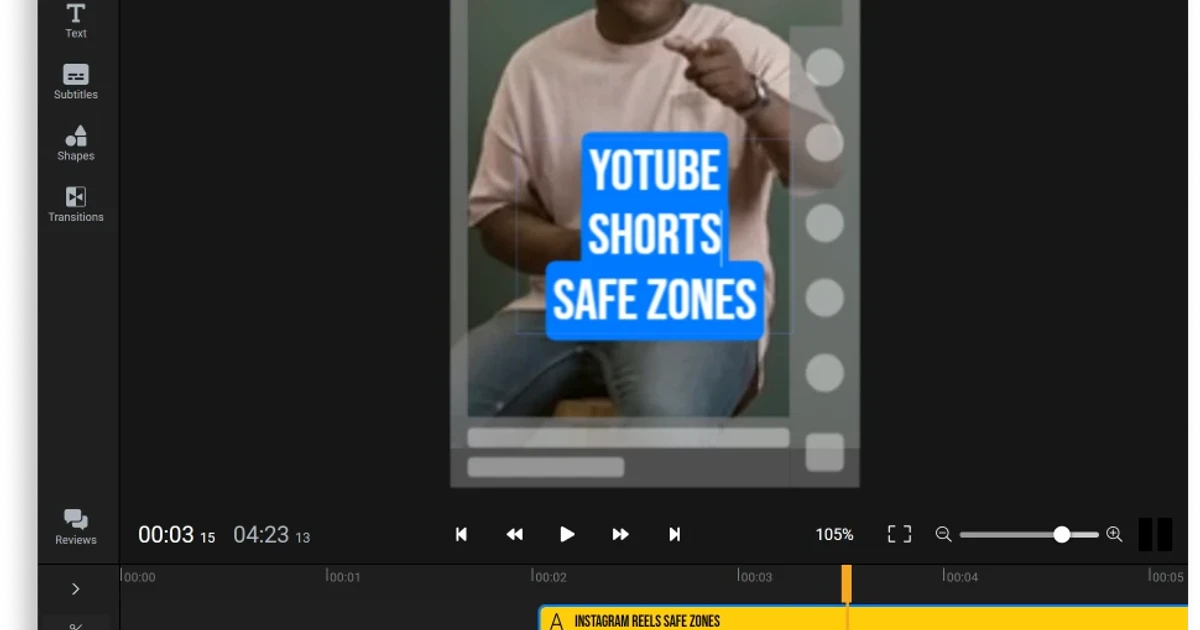Select the YOTUBE text line on canvas

tap(655, 171)
